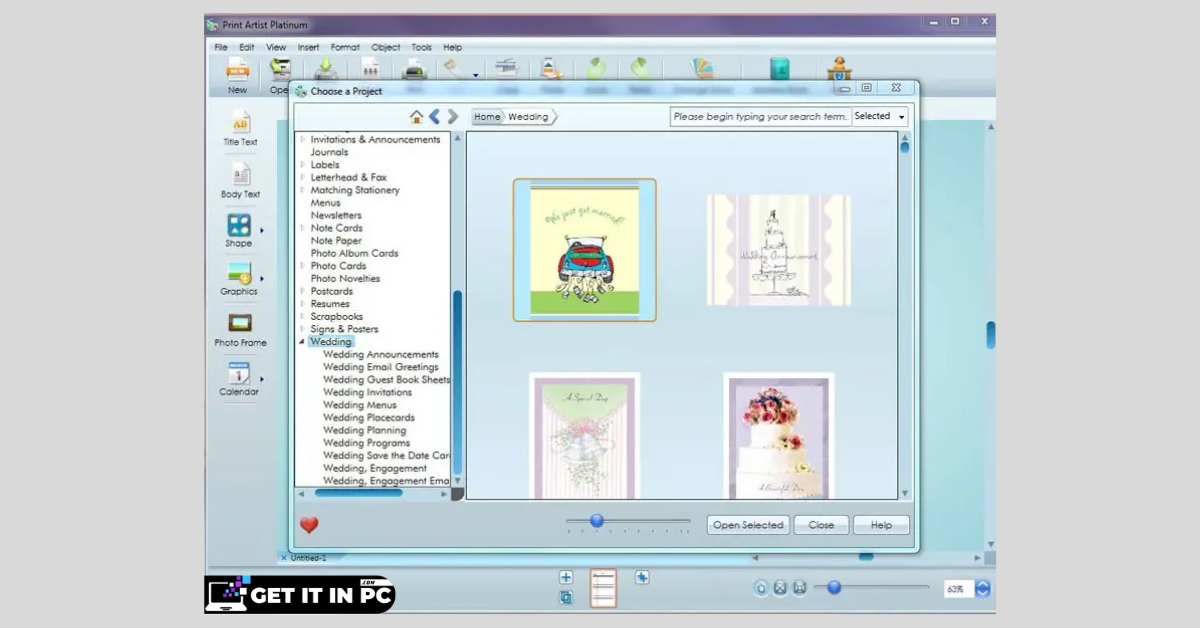
Task: Select the just married car card thumbnail
Action: [585, 250]
